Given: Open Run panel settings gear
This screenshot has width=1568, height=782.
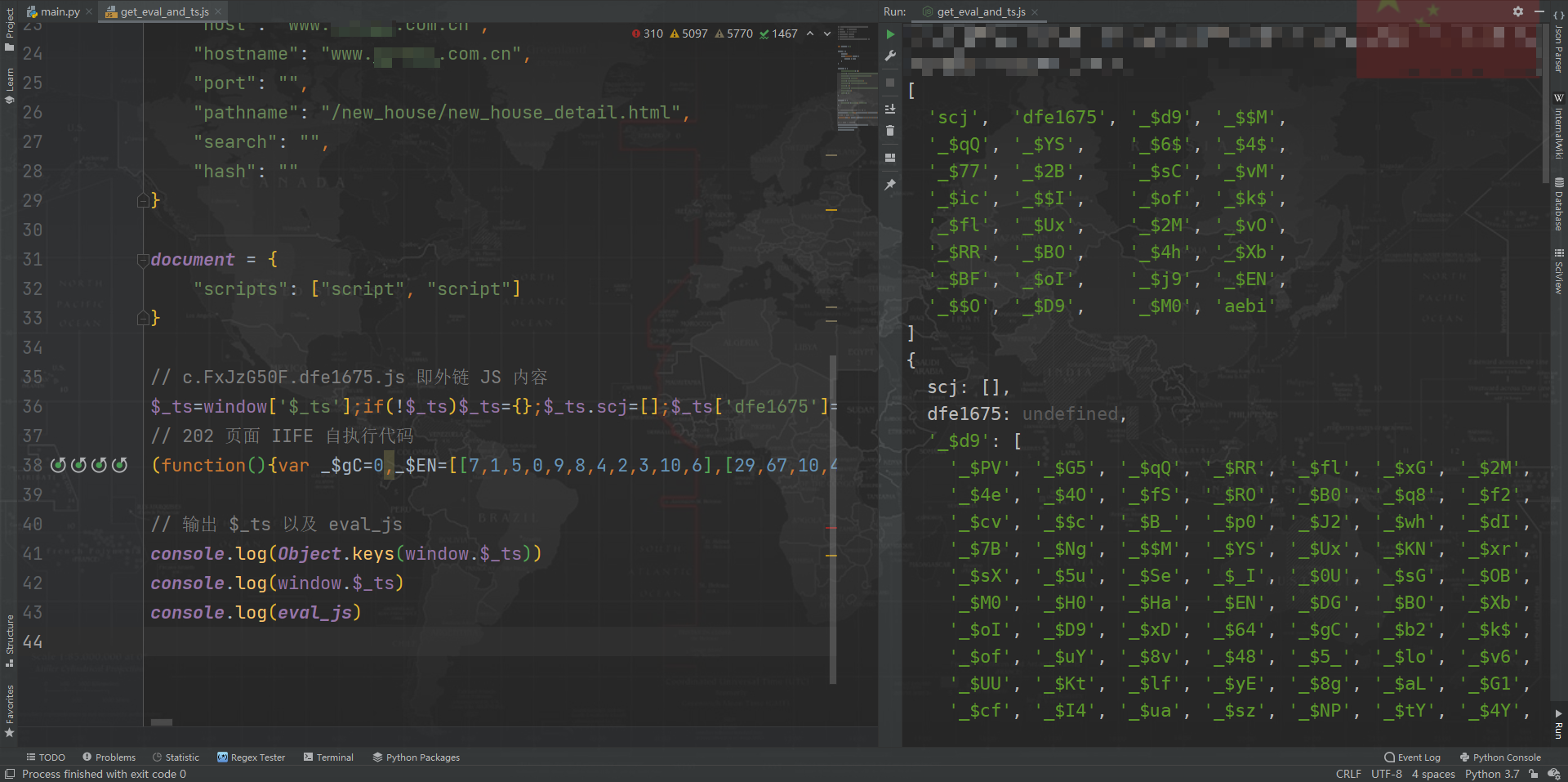Looking at the screenshot, I should pos(1517,11).
